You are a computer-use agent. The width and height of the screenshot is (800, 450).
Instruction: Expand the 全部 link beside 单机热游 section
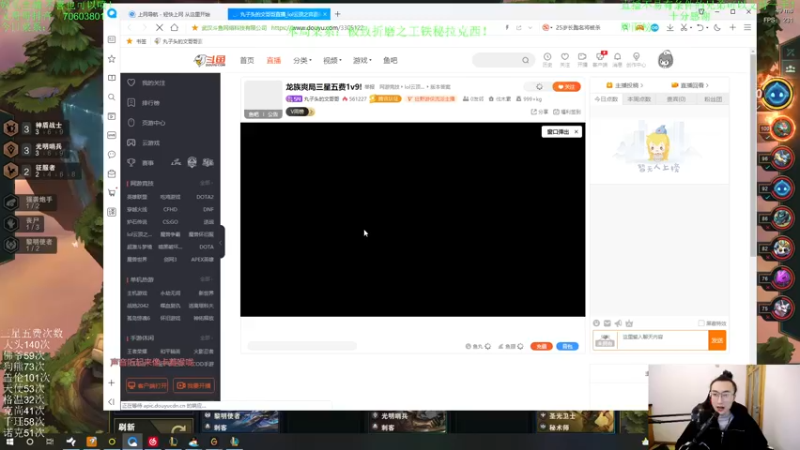pos(206,280)
